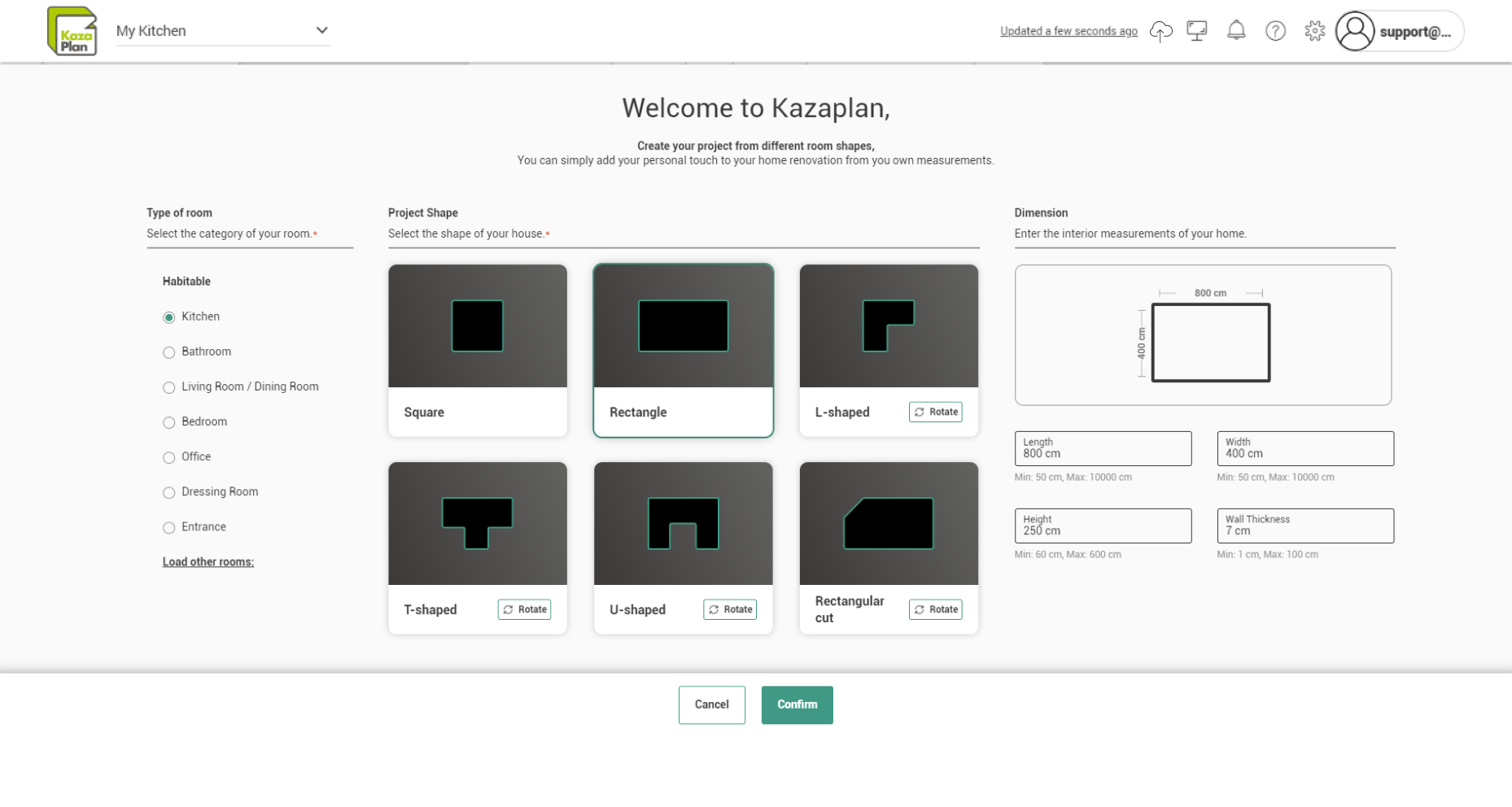This screenshot has height=807, width=1512.
Task: Click the 'Updated a few seconds ago' link
Action: point(1068,31)
